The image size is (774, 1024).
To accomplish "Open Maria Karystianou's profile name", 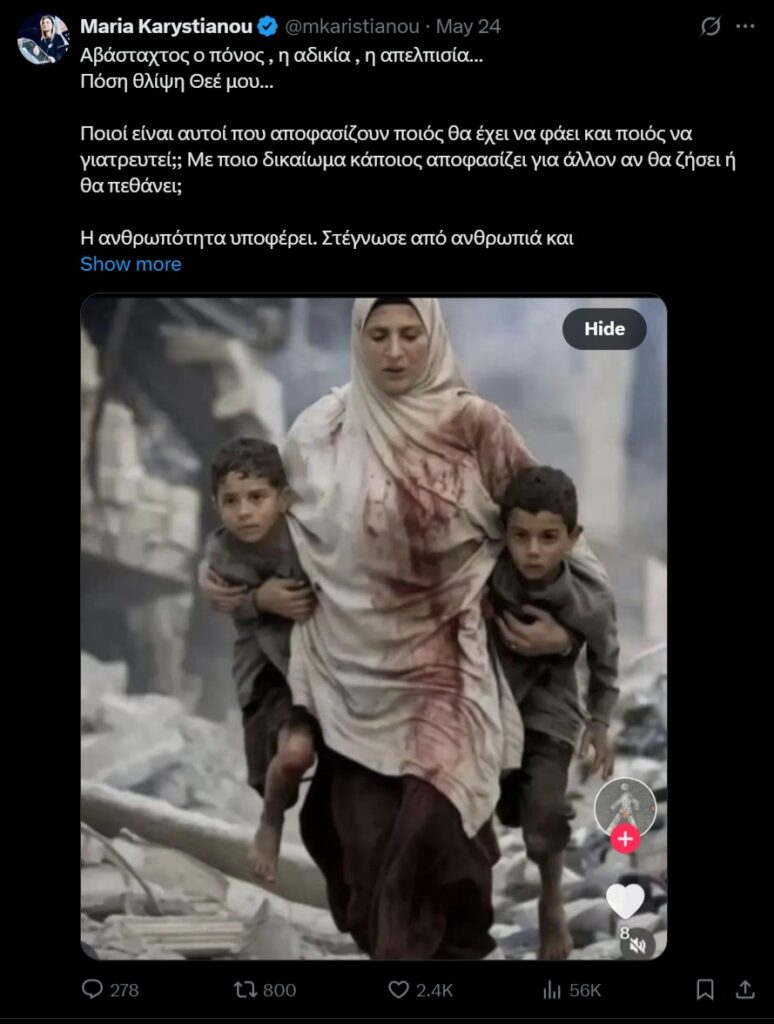I will [167, 26].
